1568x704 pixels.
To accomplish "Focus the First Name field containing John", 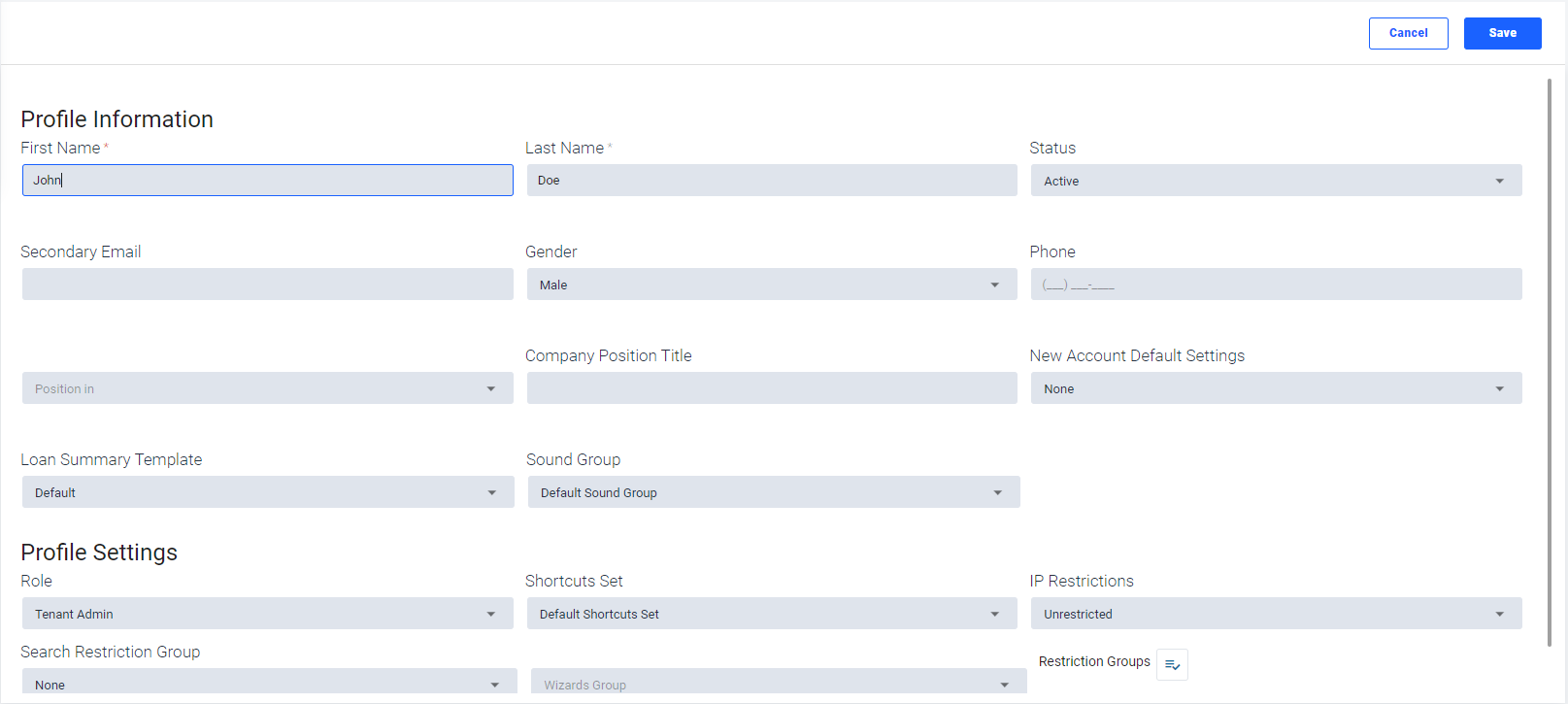I will click(x=268, y=180).
